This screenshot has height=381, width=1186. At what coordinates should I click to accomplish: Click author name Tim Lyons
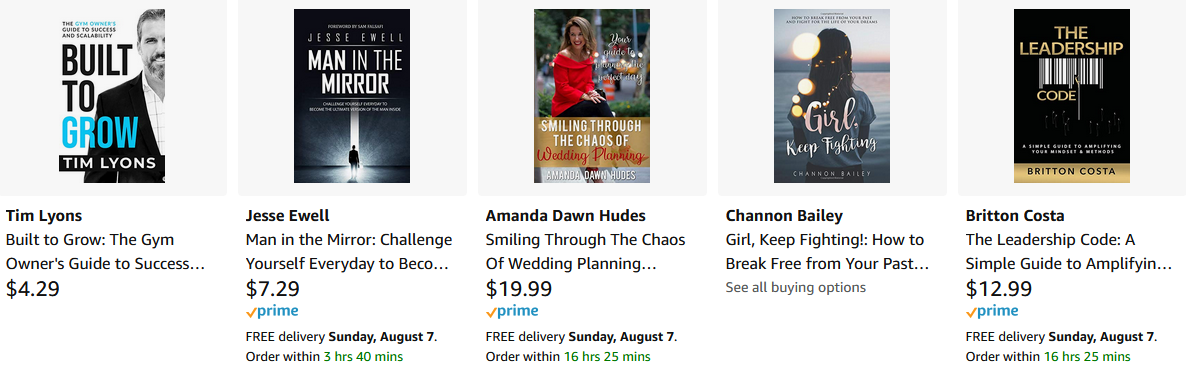44,216
